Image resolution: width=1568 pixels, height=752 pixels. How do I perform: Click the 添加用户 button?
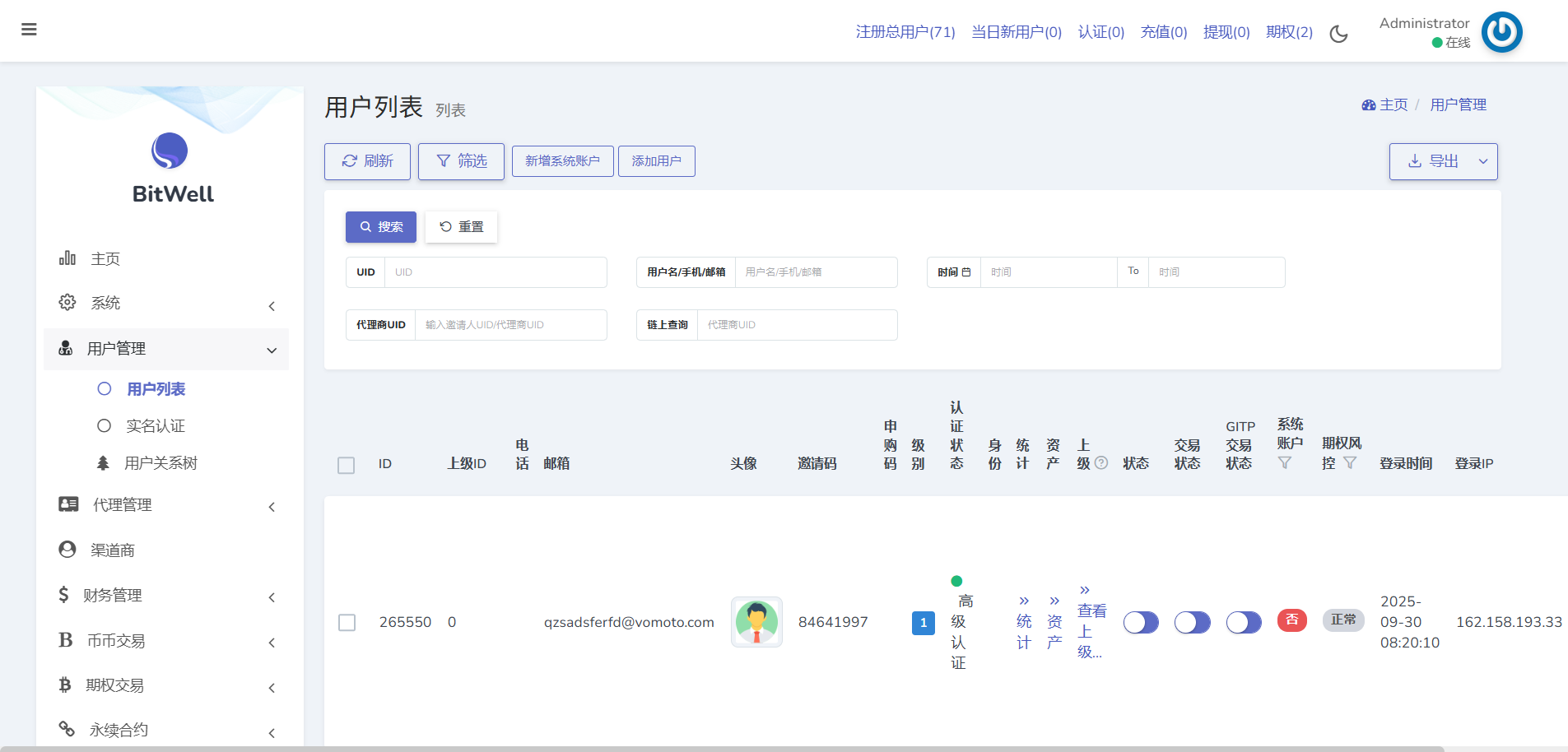pos(656,161)
